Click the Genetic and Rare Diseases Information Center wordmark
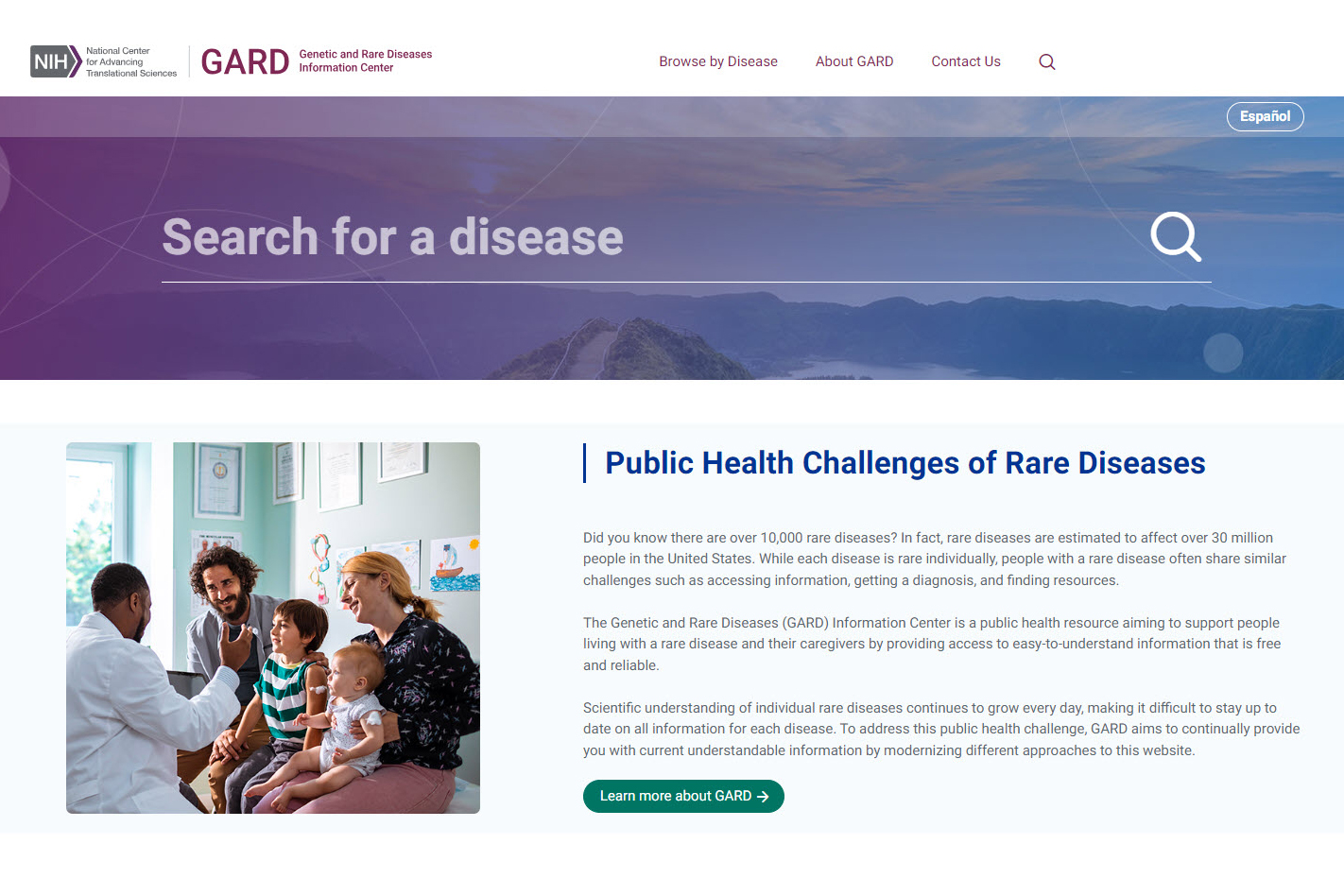This screenshot has height=896, width=1344. [366, 60]
